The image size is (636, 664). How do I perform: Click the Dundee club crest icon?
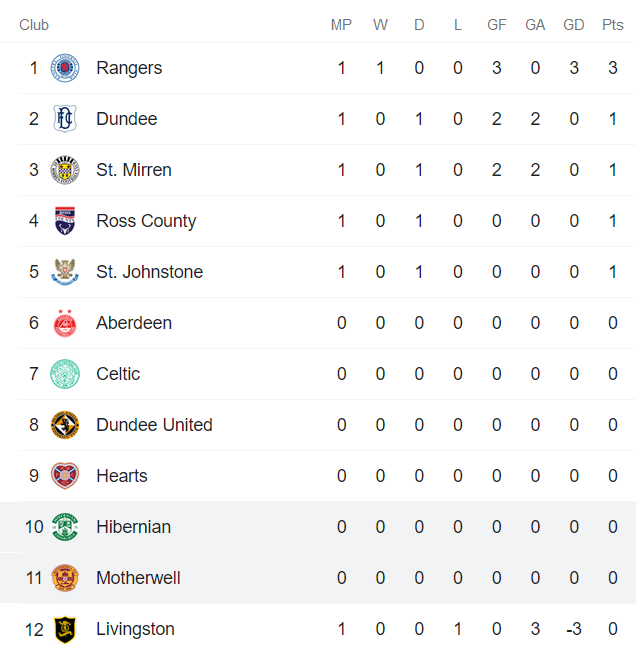click(65, 119)
